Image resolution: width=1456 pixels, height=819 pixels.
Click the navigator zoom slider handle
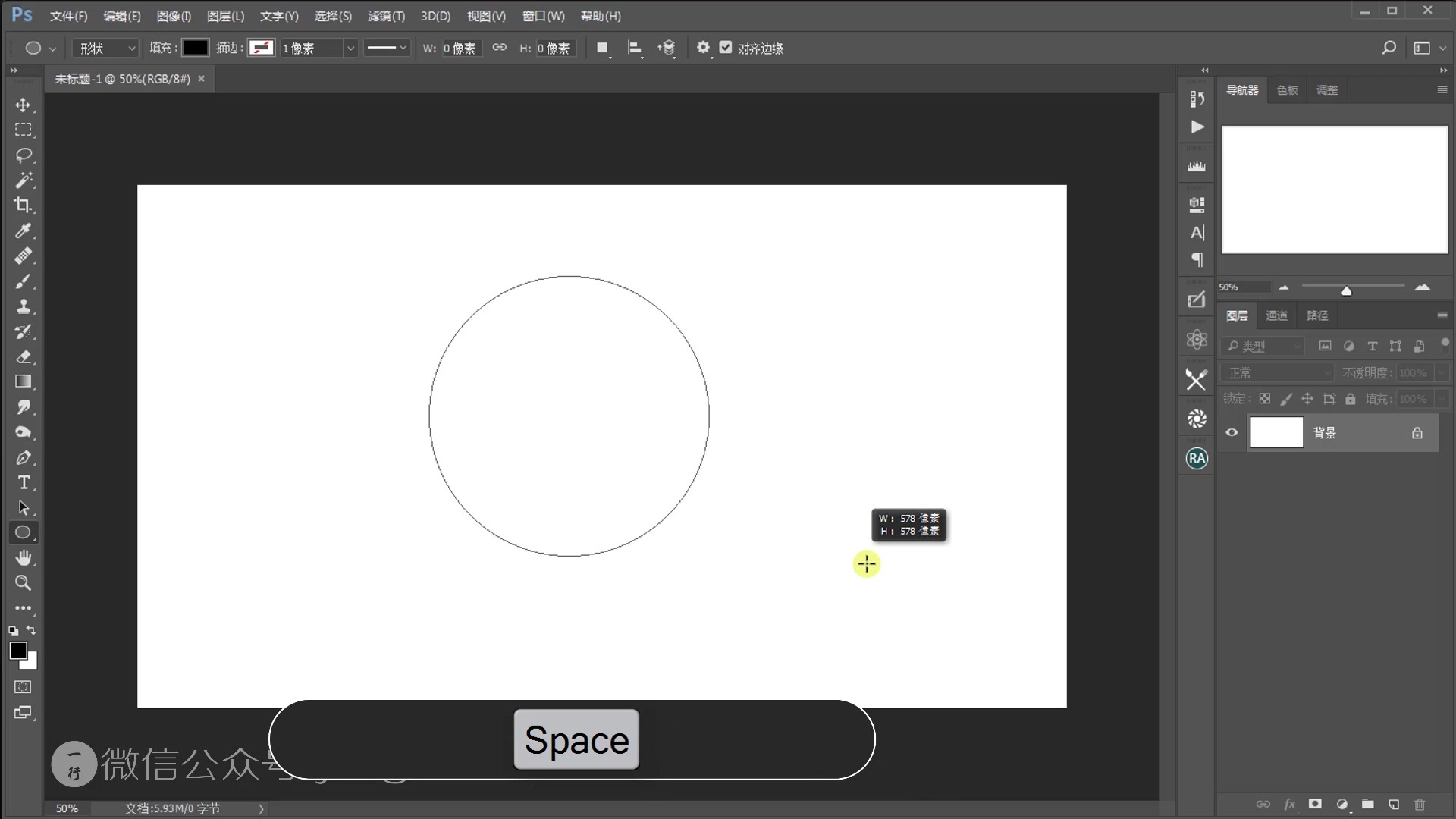[x=1346, y=290]
